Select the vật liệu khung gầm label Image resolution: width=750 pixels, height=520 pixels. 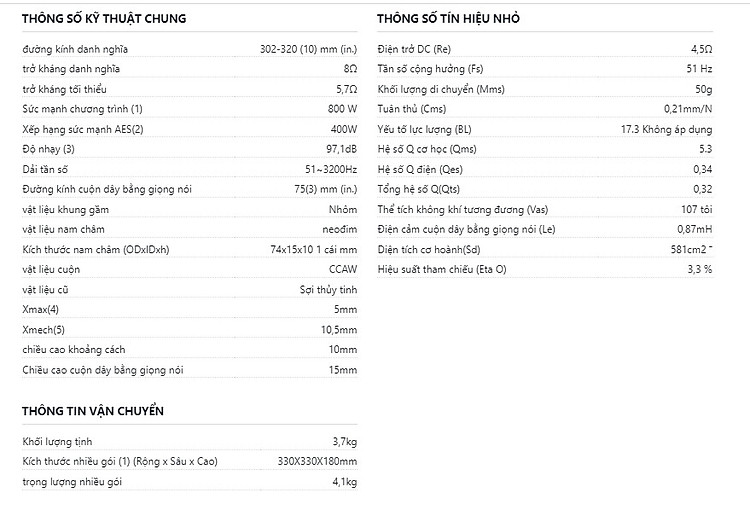pyautogui.click(x=64, y=210)
